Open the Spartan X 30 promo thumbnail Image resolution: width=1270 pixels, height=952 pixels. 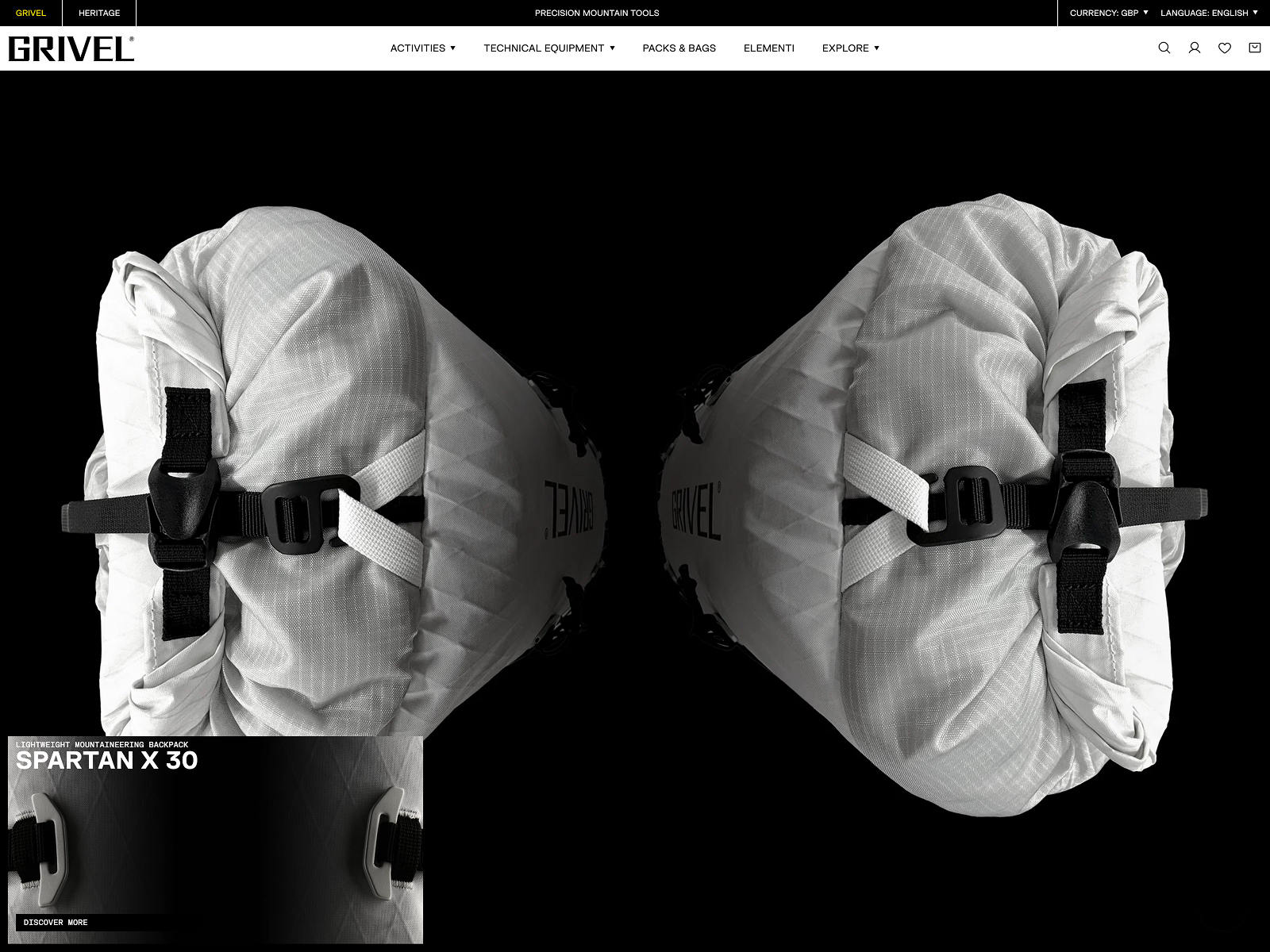[215, 840]
